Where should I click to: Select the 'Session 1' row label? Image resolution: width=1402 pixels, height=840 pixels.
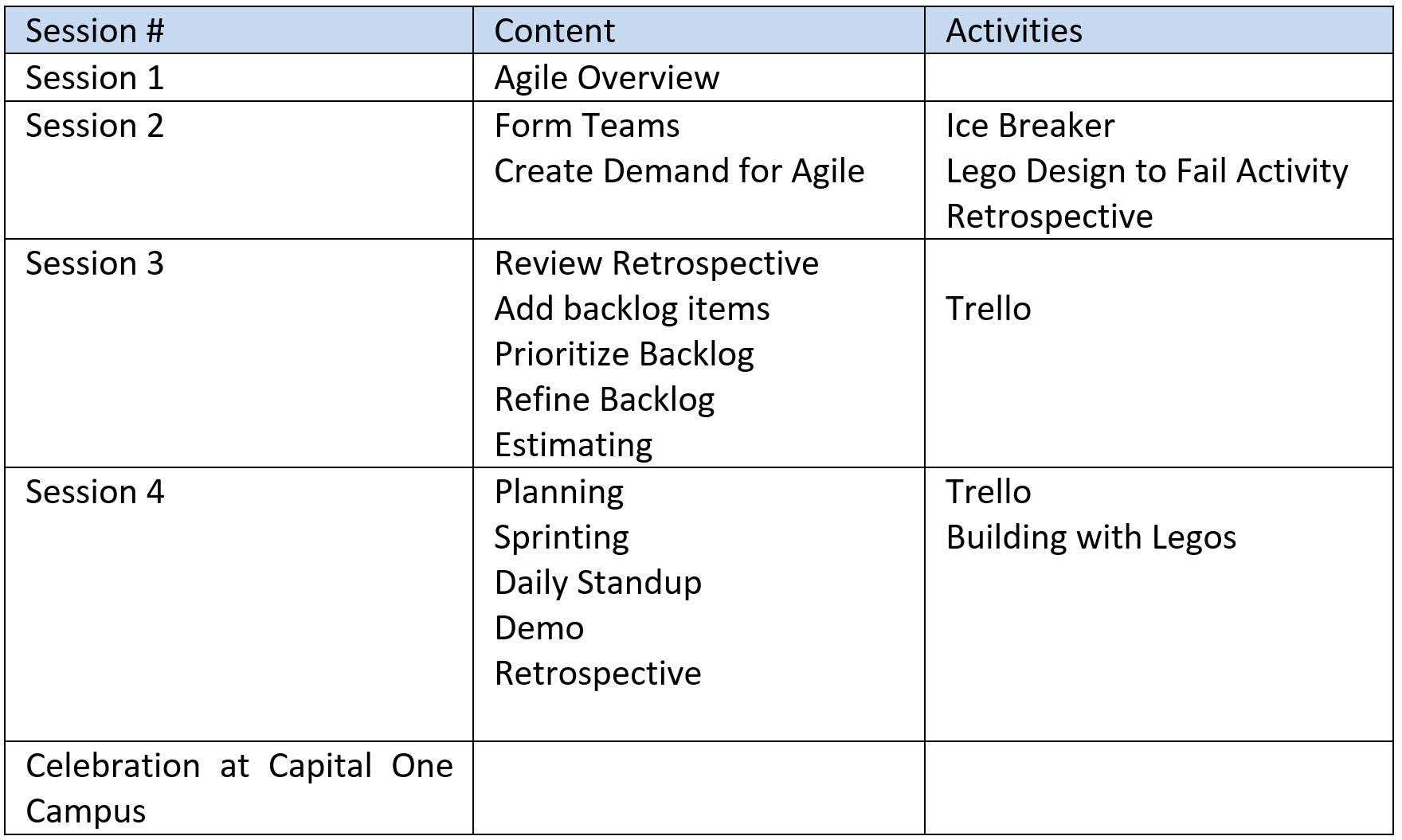(95, 78)
